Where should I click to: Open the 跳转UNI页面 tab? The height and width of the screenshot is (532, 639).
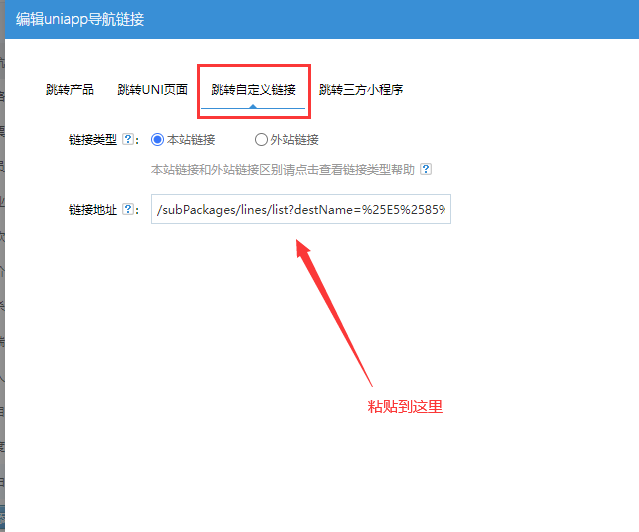point(152,90)
